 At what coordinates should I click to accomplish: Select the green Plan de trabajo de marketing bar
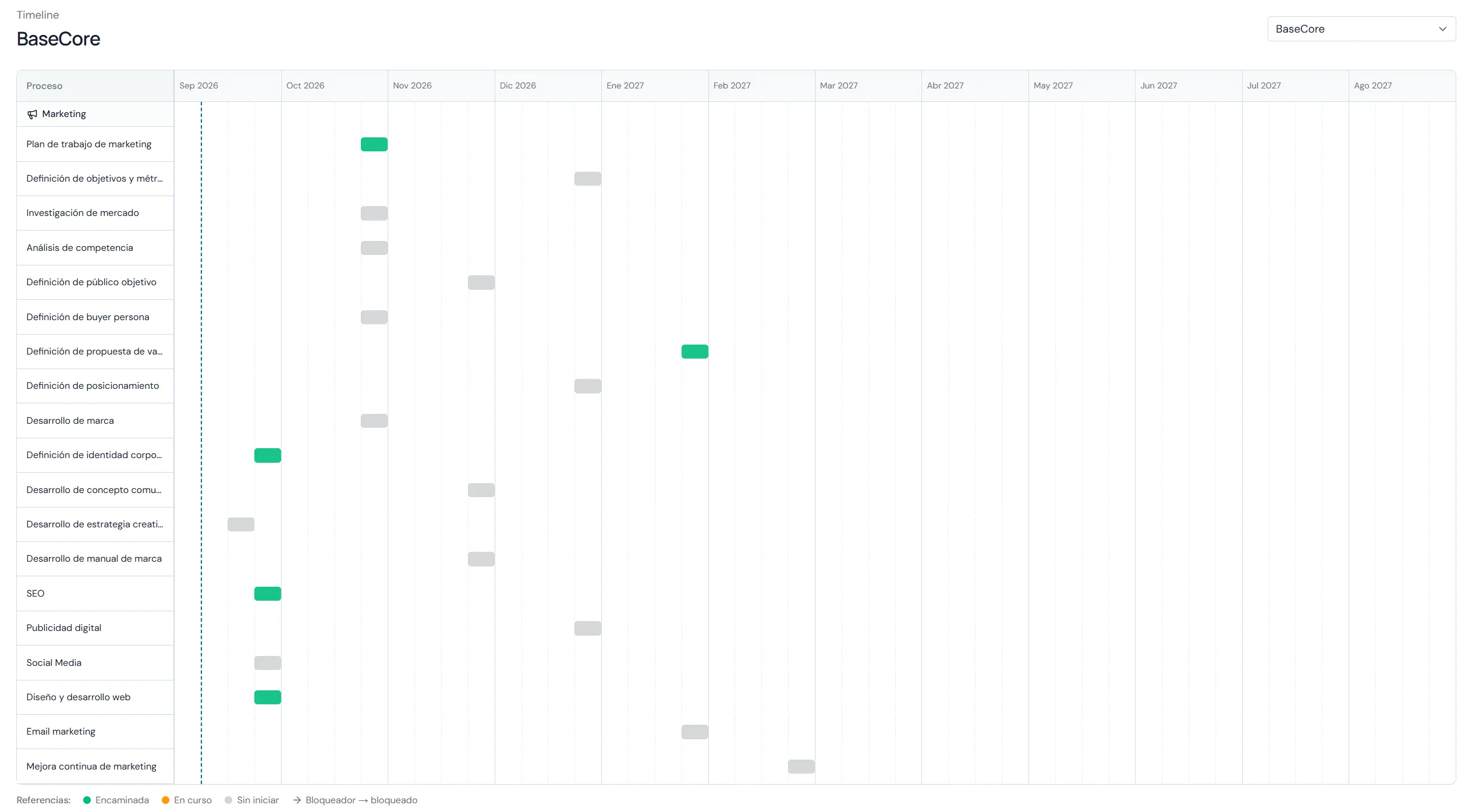[x=374, y=144]
